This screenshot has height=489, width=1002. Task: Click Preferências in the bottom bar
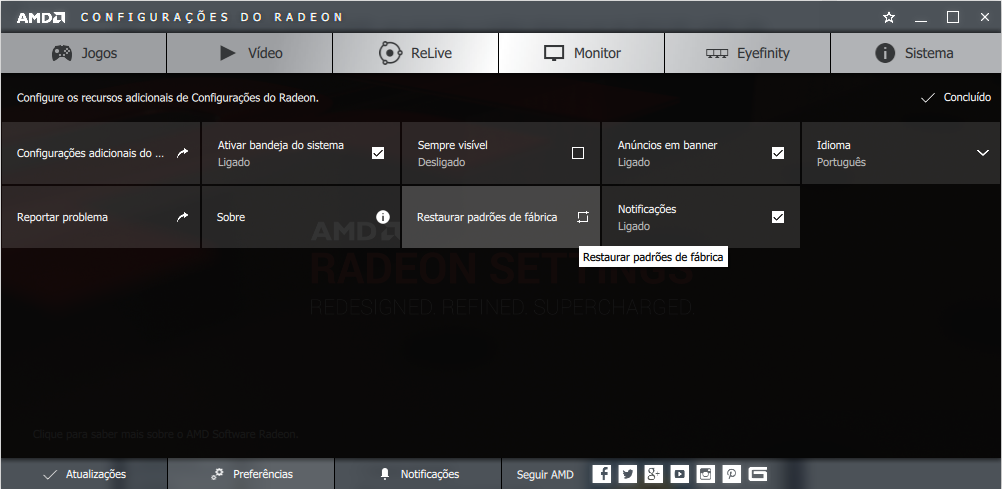click(x=251, y=474)
